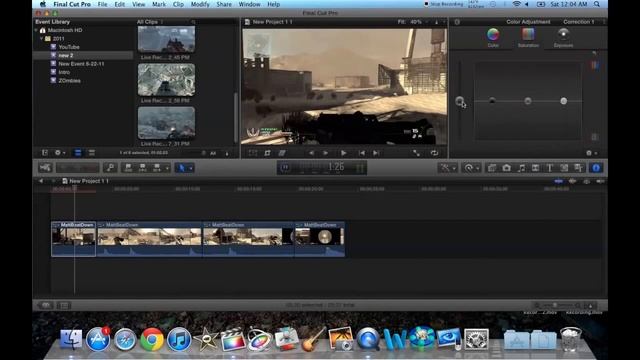Image resolution: width=640 pixels, height=360 pixels.
Task: Click the previous frame button
Action: coord(311,153)
